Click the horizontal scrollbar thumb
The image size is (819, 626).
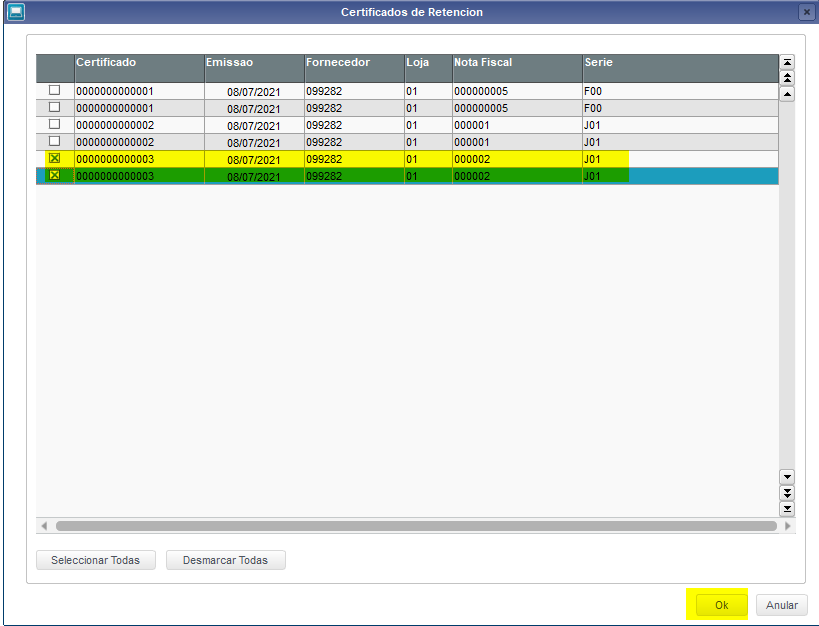coord(416,526)
